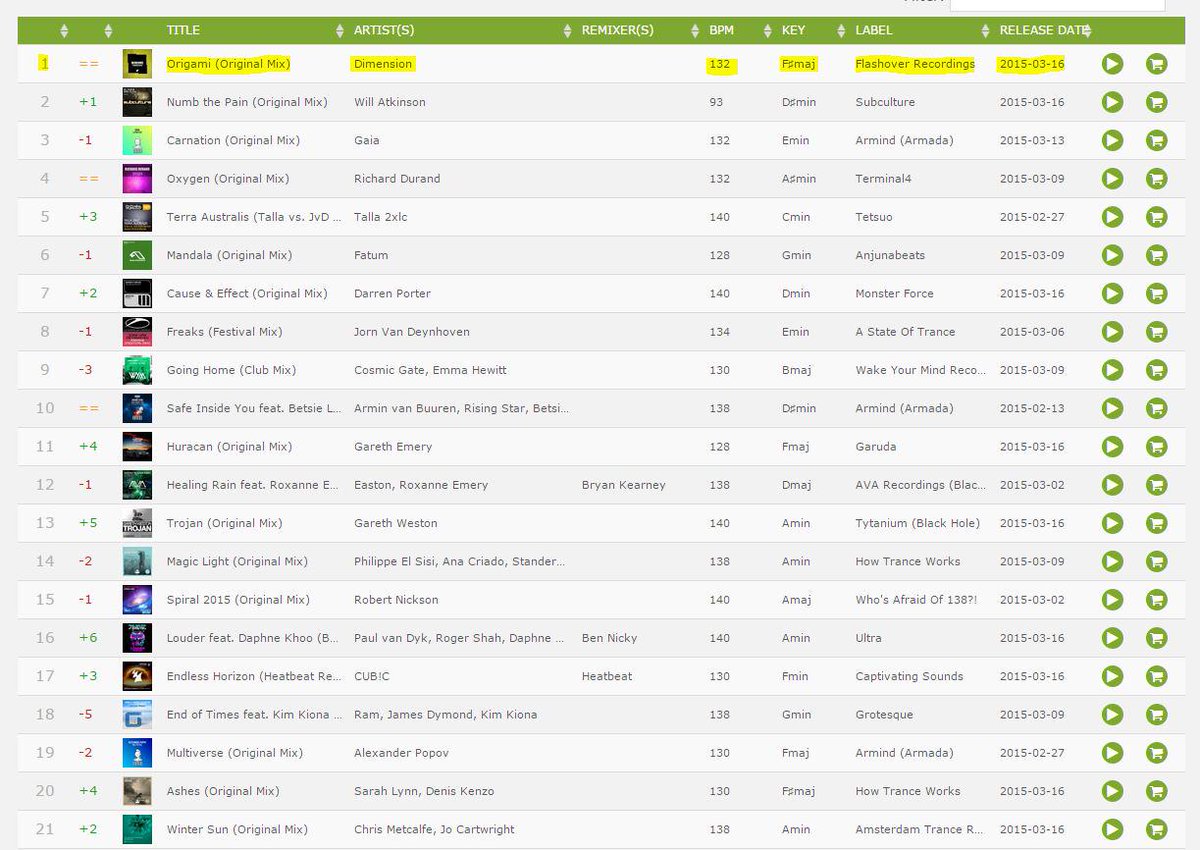The width and height of the screenshot is (1200, 850).
Task: Open label Who's Afraid Of 138?!
Action: (x=917, y=600)
